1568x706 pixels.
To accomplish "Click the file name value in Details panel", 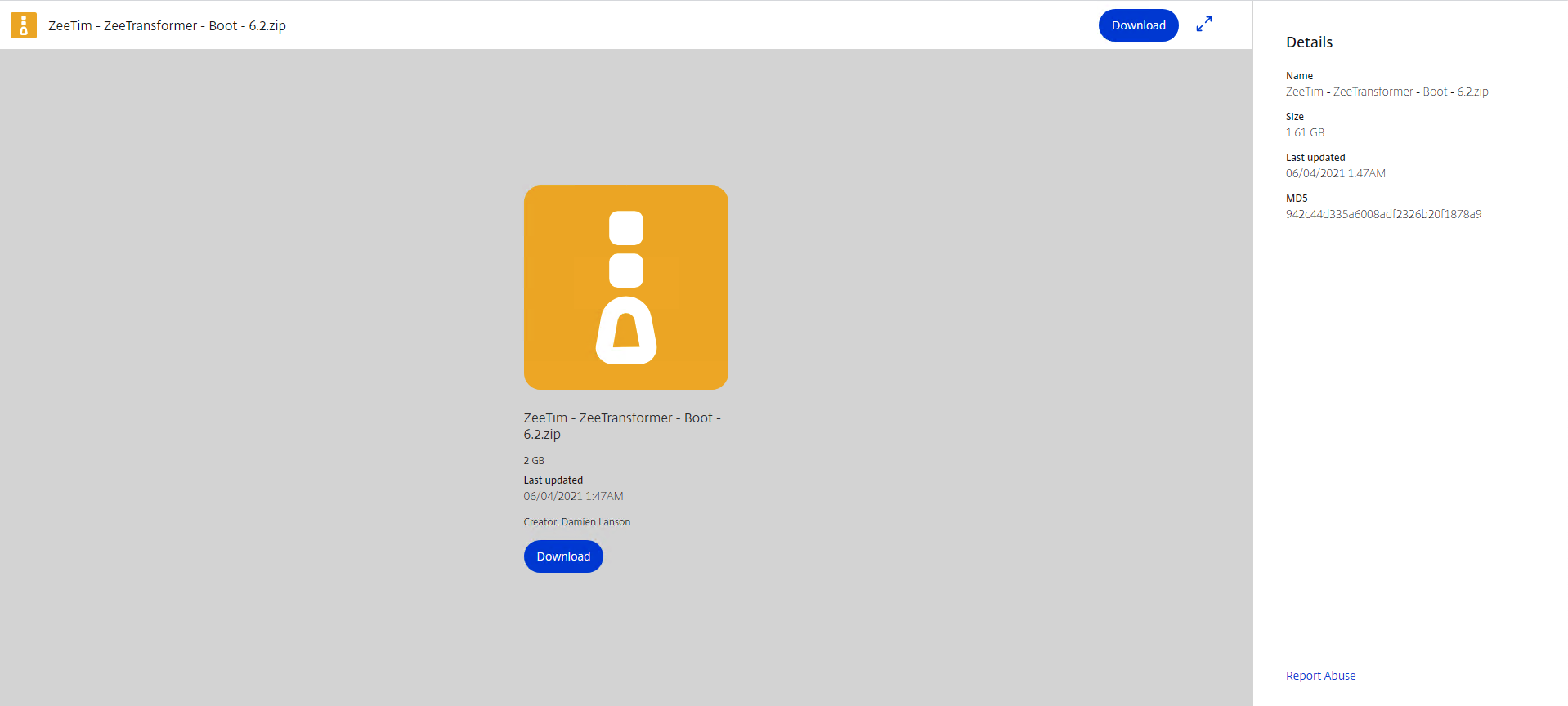I will click(x=1387, y=92).
